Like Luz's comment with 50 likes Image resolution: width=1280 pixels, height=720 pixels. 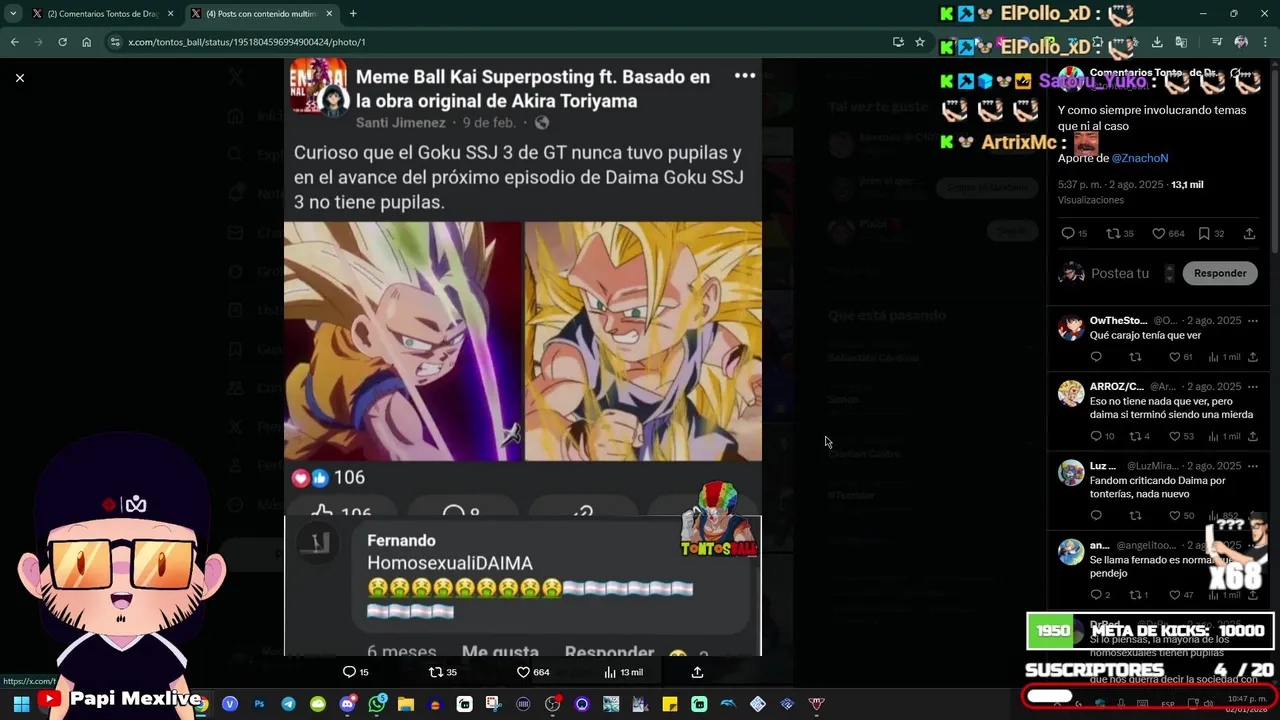(x=1175, y=515)
